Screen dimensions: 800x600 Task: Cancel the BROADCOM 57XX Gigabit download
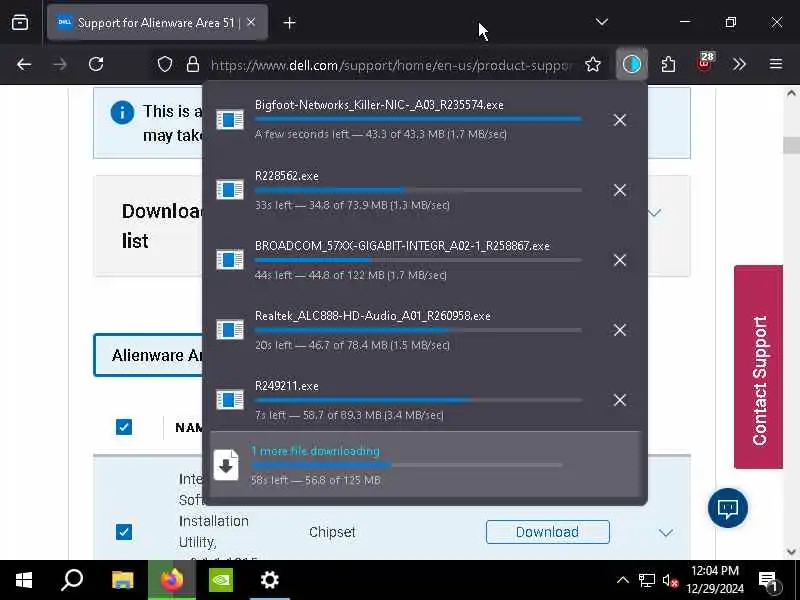(x=619, y=260)
